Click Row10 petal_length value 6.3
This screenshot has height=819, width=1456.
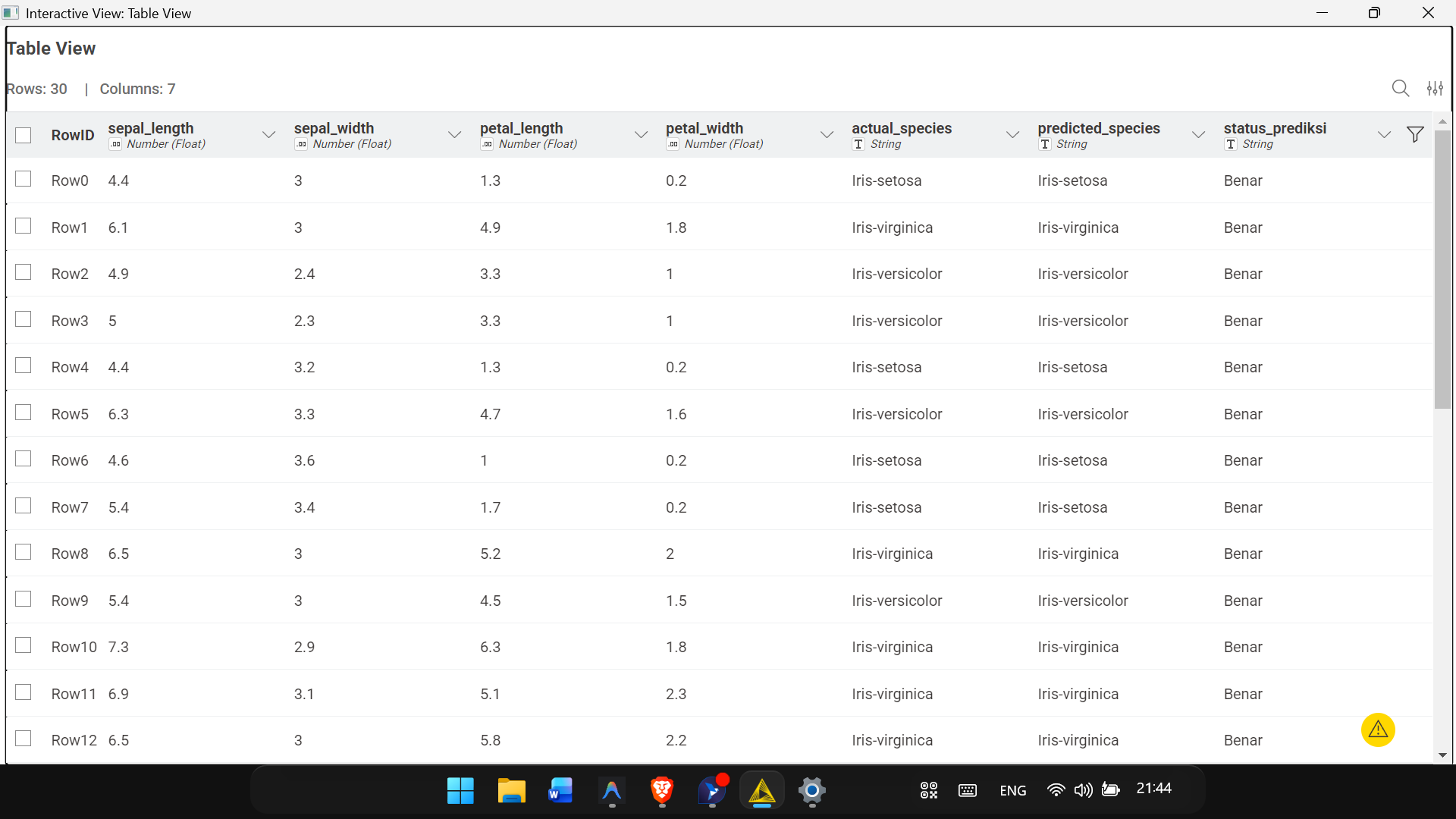(x=490, y=647)
